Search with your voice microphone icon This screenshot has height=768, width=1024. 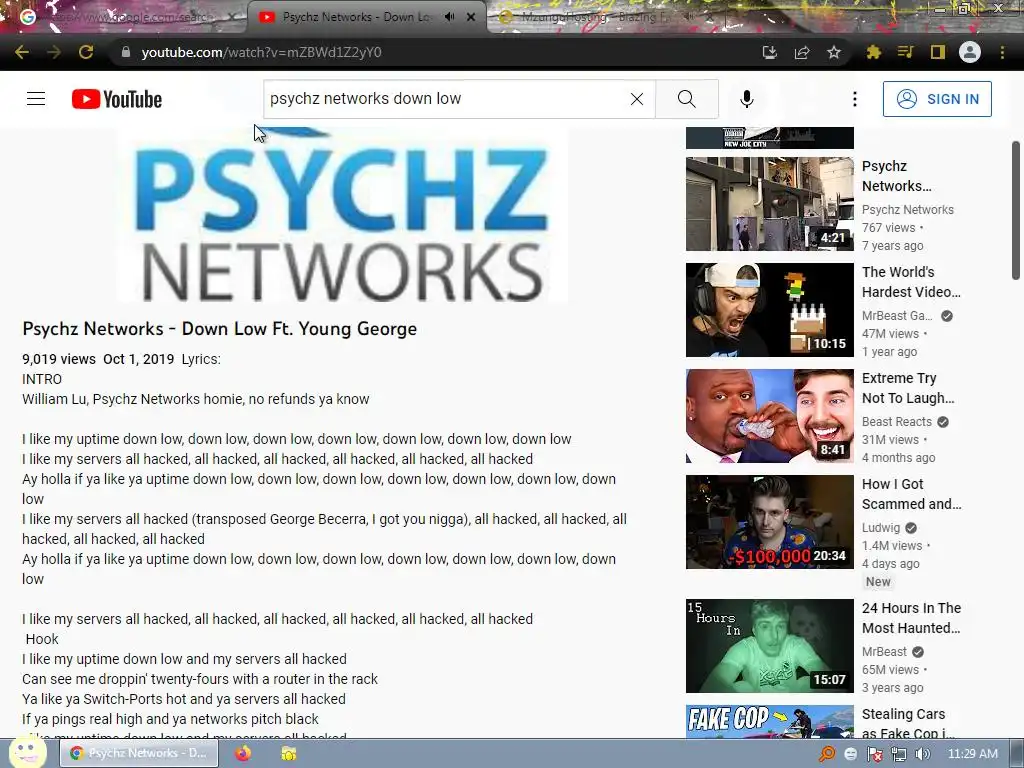click(747, 99)
